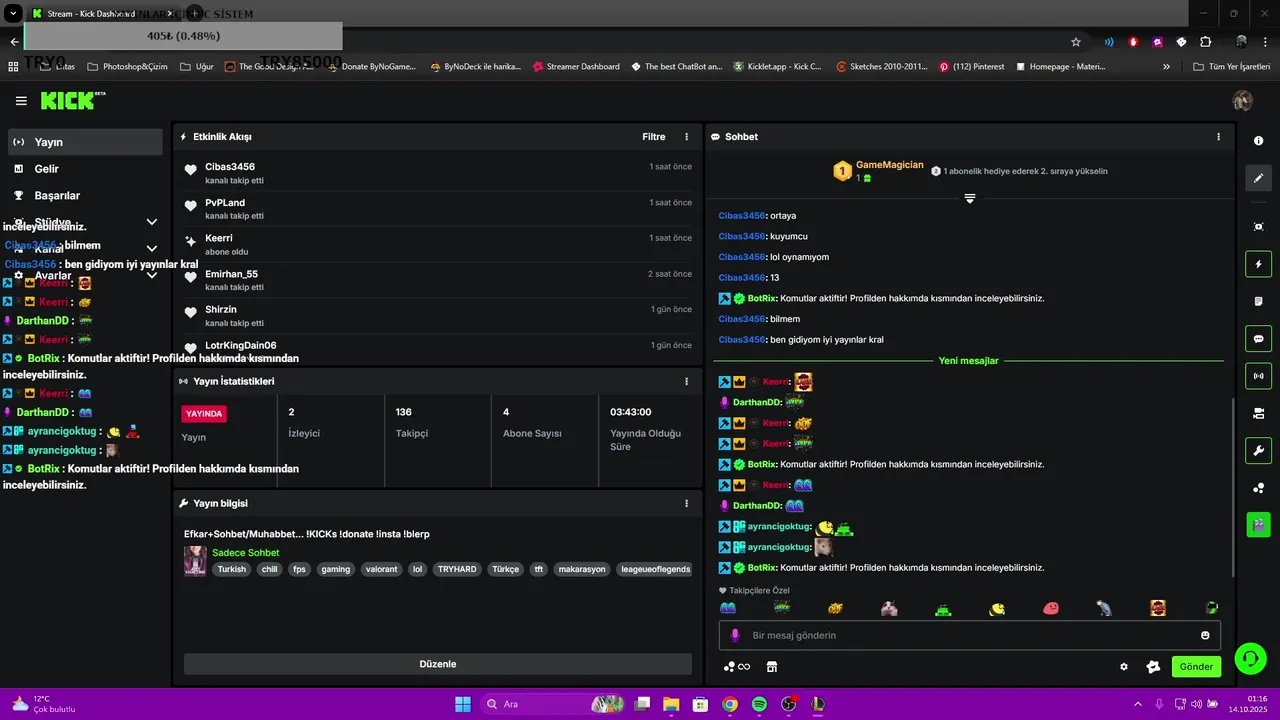
Task: Bookmark this page with the star icon
Action: (1076, 42)
